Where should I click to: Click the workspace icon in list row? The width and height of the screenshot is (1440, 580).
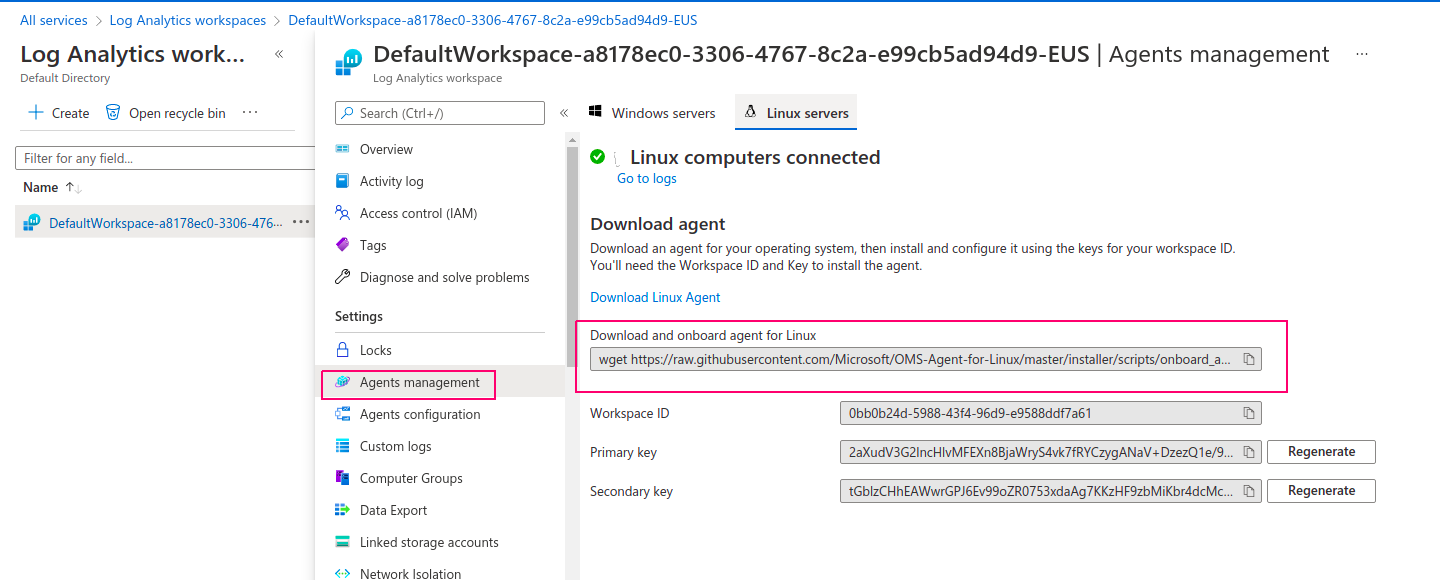coord(32,223)
